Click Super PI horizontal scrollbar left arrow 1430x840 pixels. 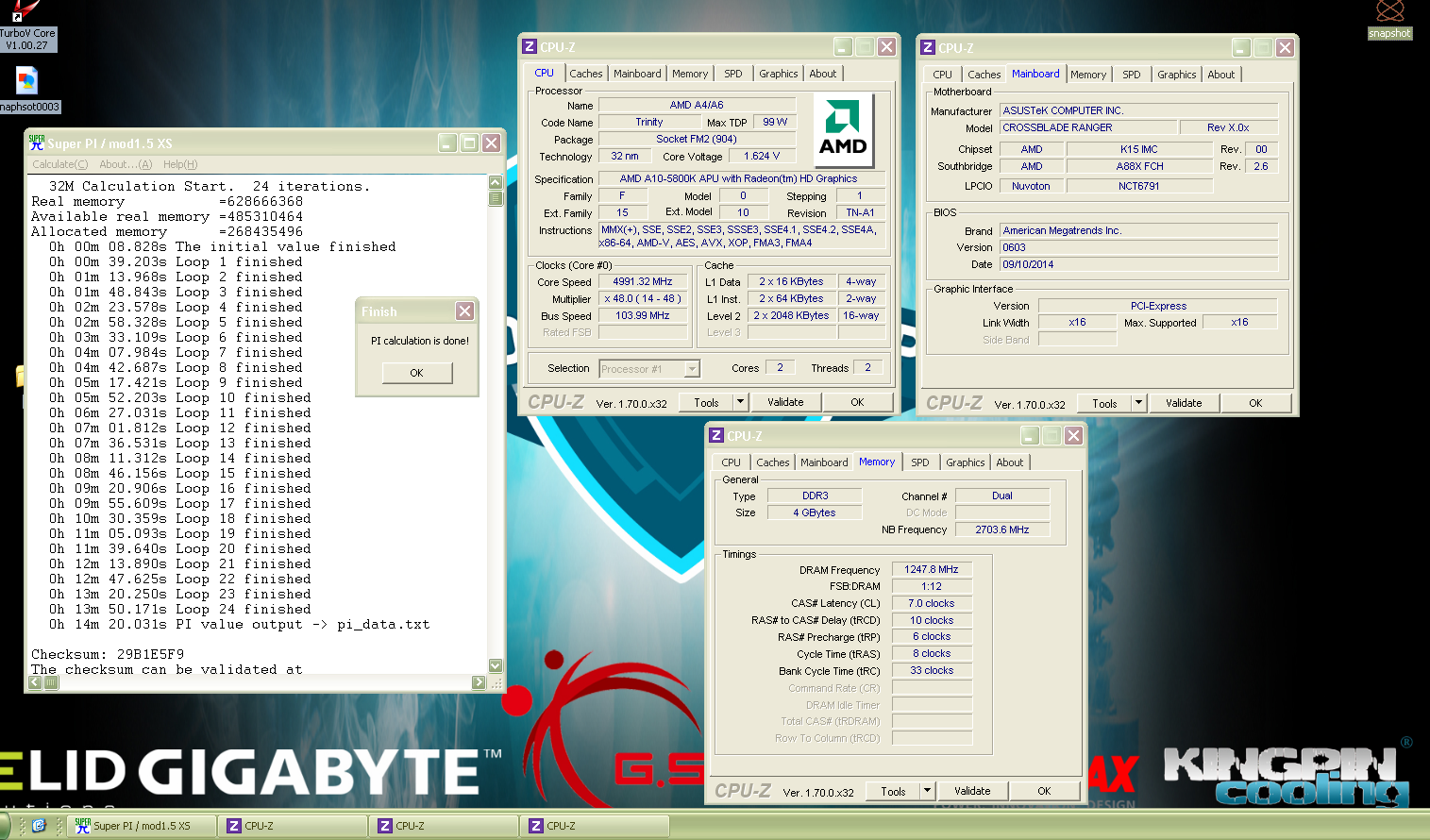tap(36, 682)
